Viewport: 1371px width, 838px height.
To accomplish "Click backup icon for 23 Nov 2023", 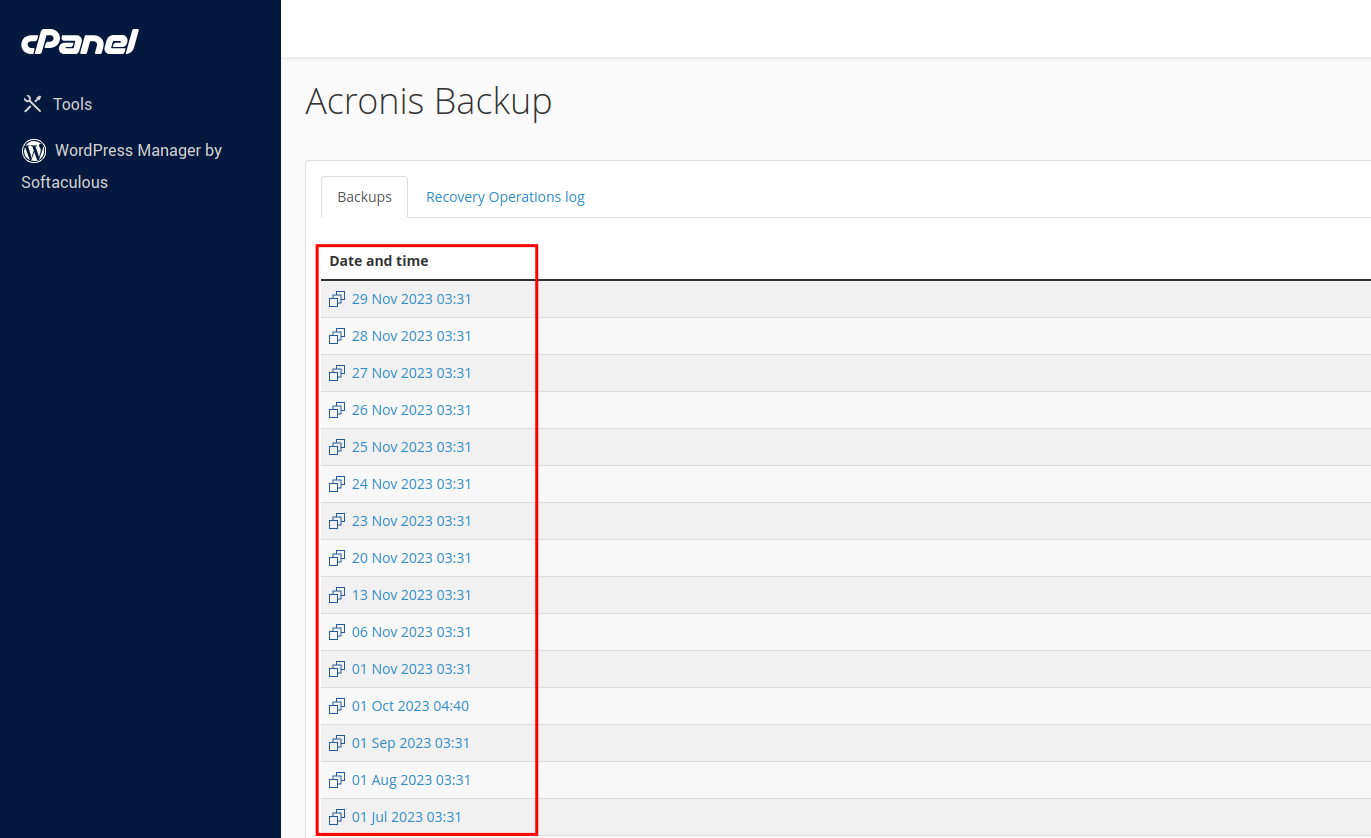I will click(x=337, y=521).
